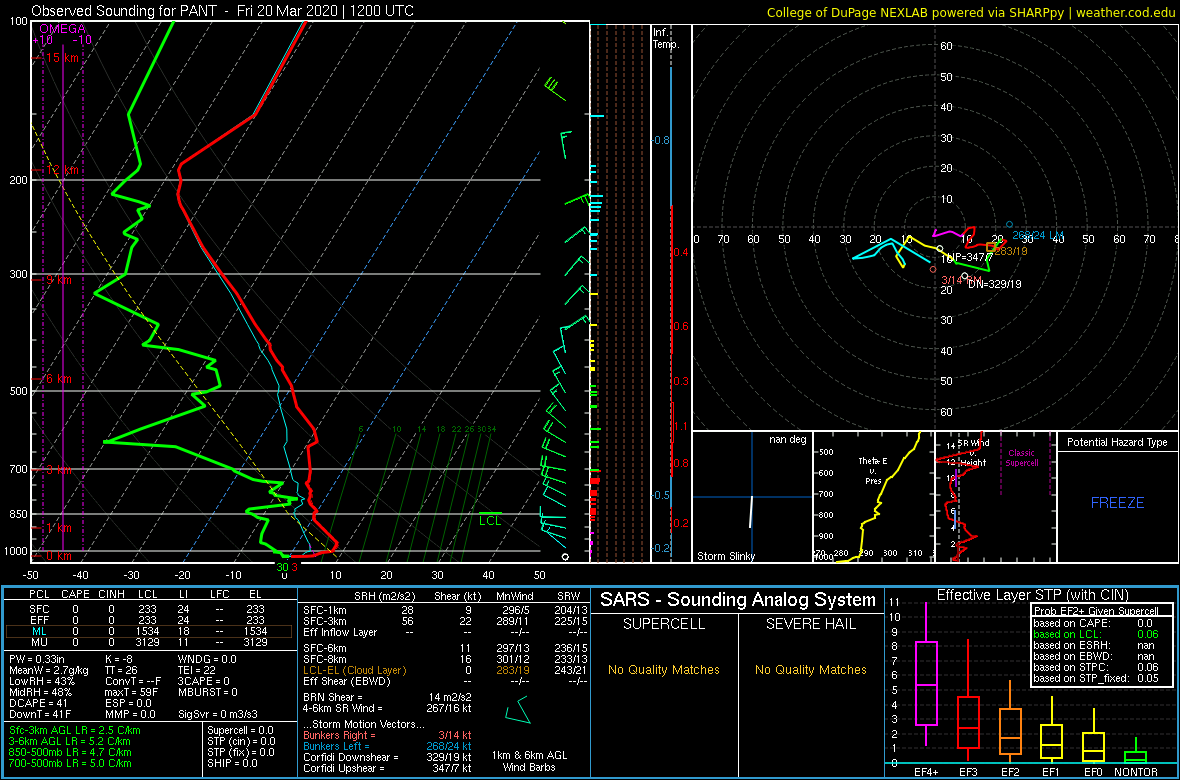The image size is (1180, 780).
Task: Click the Storm Slinky panel label
Action: (726, 556)
